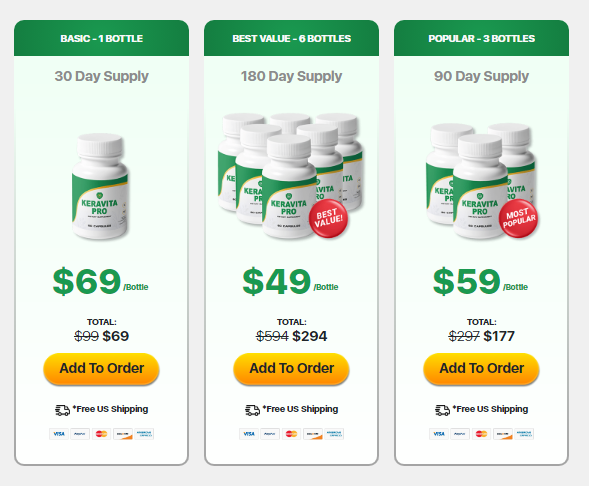Click the six-bottle Keravita Pro image
589x486 pixels.
[x=290, y=176]
